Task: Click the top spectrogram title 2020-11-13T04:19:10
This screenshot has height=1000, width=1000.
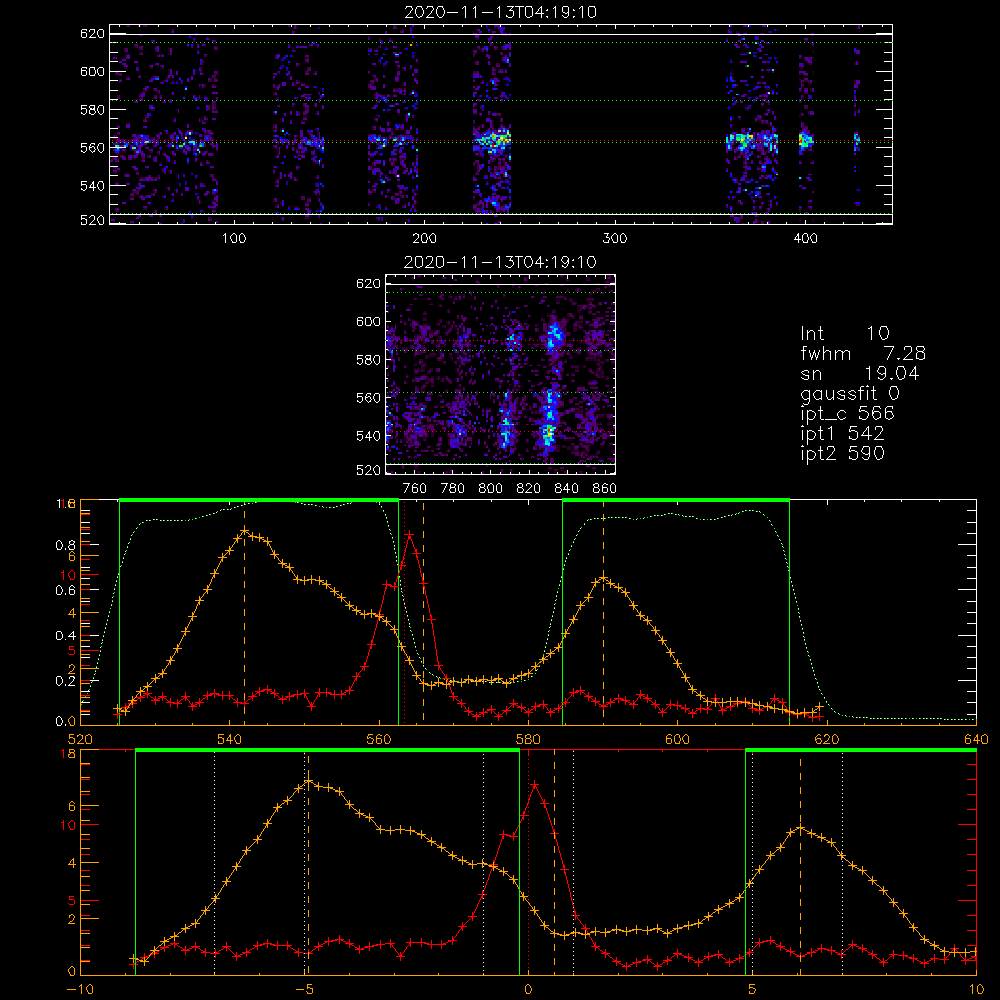Action: [x=501, y=12]
